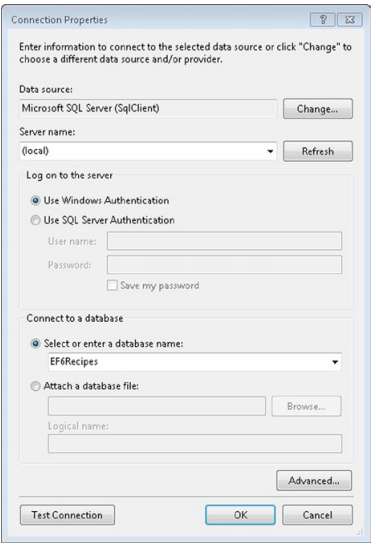Image resolution: width=376 pixels, height=548 pixels.
Task: Expand the Server name dropdown arrow
Action: [x=270, y=151]
